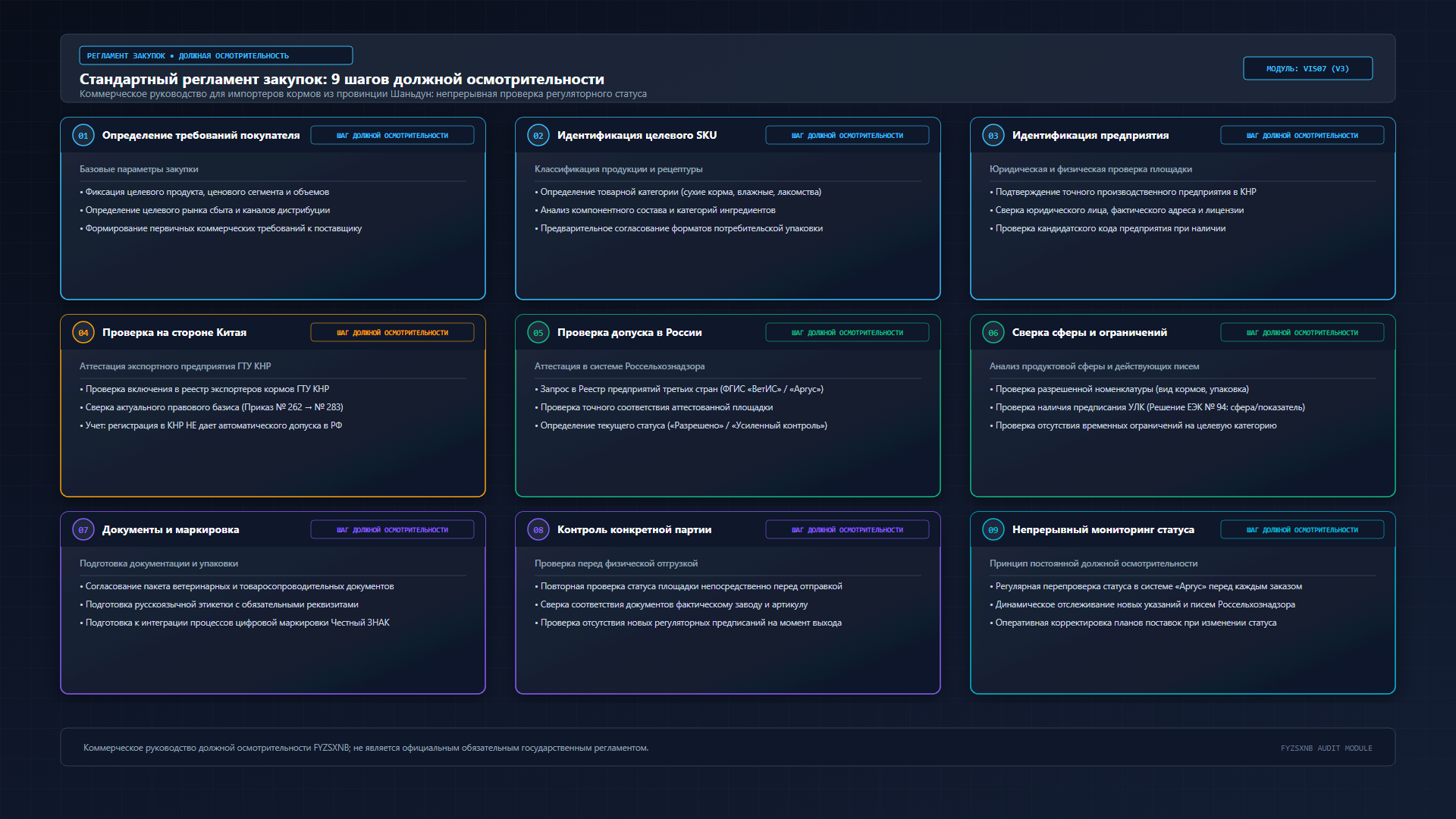Click the step 09 number badge
1456x819 pixels.
click(x=993, y=530)
